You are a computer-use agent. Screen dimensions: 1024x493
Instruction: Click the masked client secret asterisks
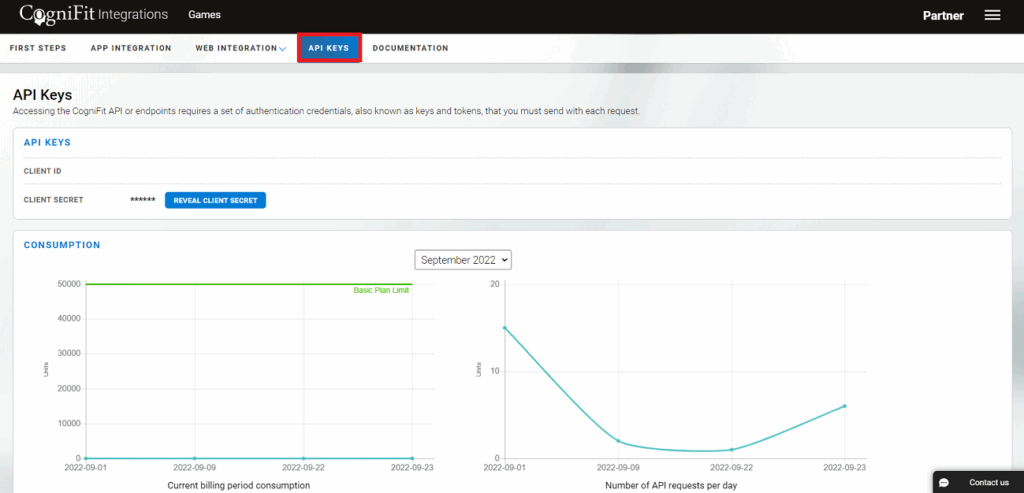click(x=143, y=200)
